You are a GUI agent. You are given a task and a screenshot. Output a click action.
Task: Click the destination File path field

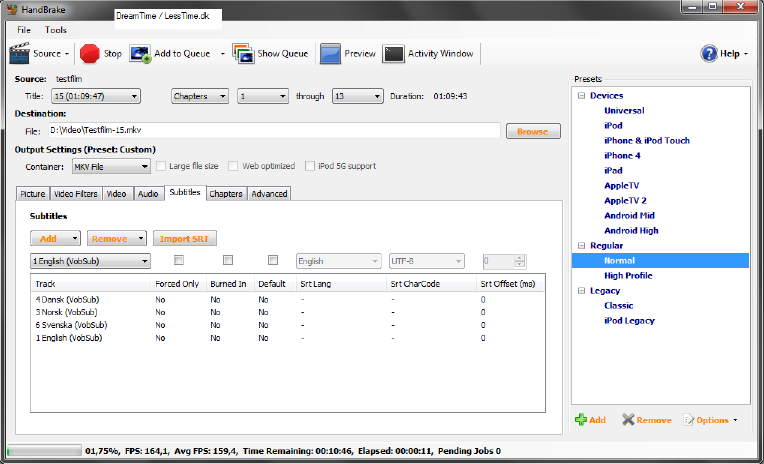point(274,130)
